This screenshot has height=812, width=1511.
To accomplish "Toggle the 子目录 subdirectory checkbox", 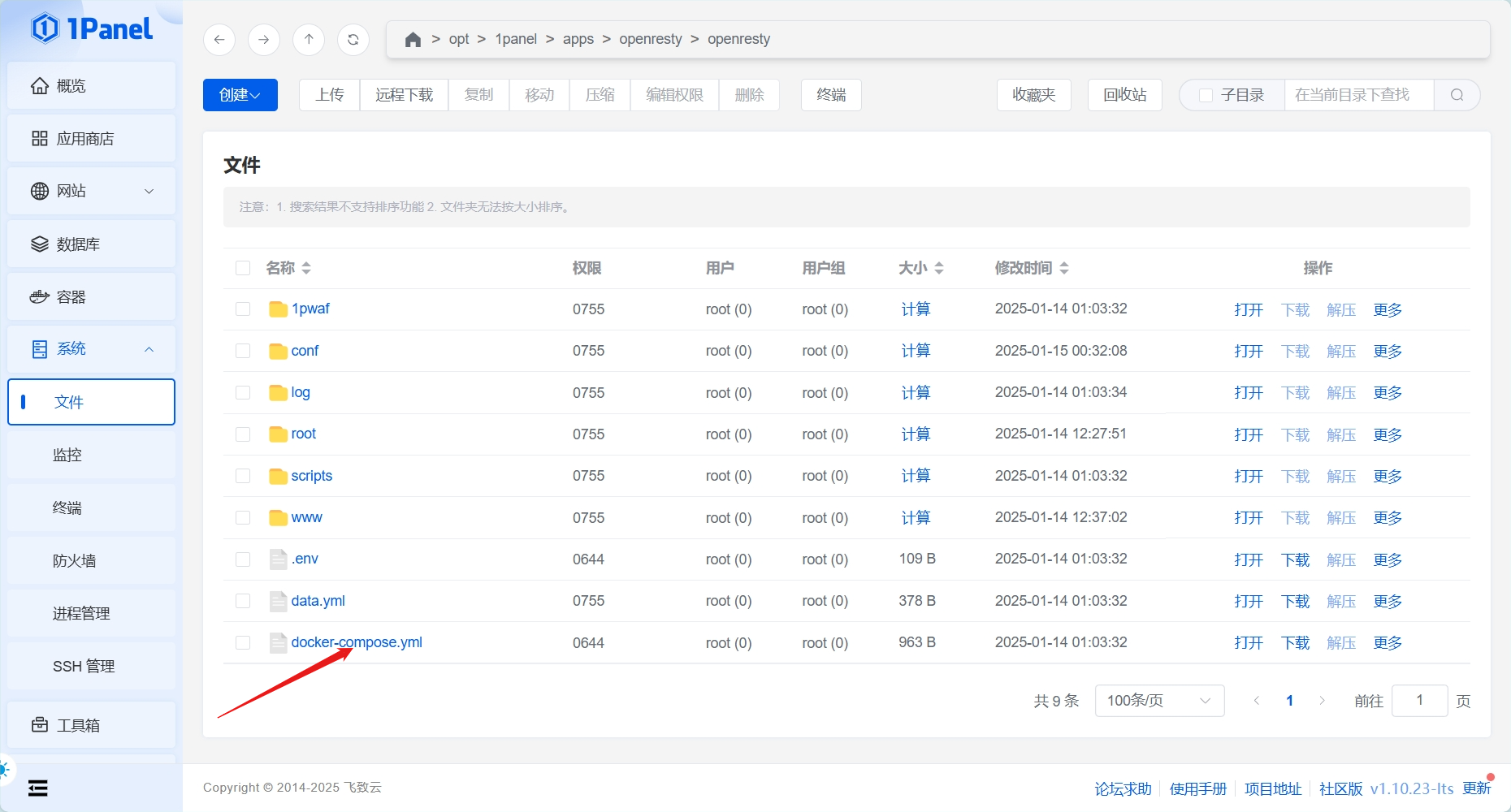I will click(1206, 95).
